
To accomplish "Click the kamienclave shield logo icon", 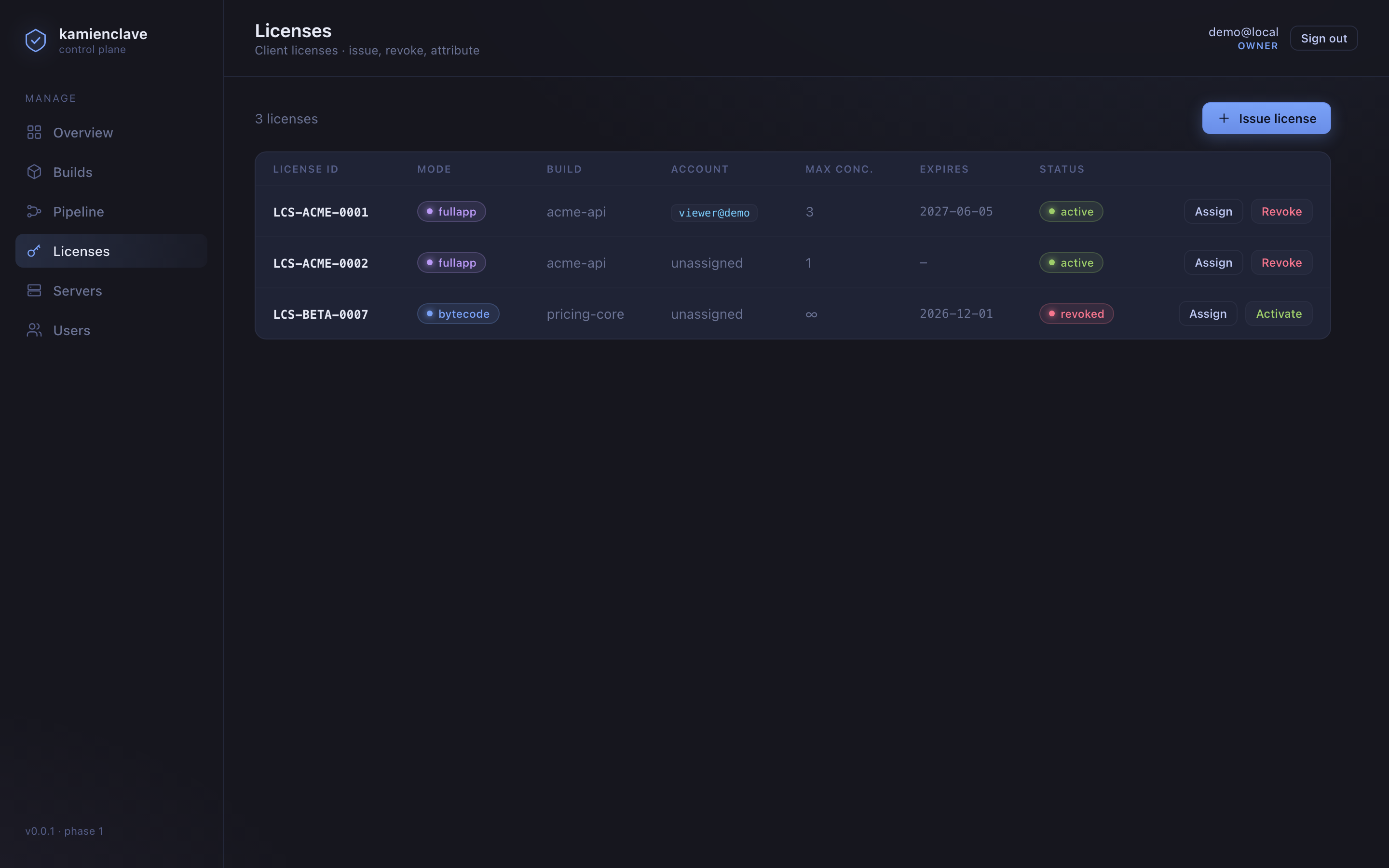I will point(36,40).
